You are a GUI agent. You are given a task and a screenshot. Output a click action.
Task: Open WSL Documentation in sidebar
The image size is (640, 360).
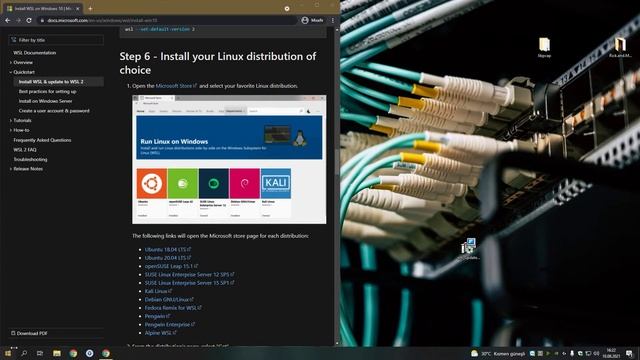click(x=35, y=53)
